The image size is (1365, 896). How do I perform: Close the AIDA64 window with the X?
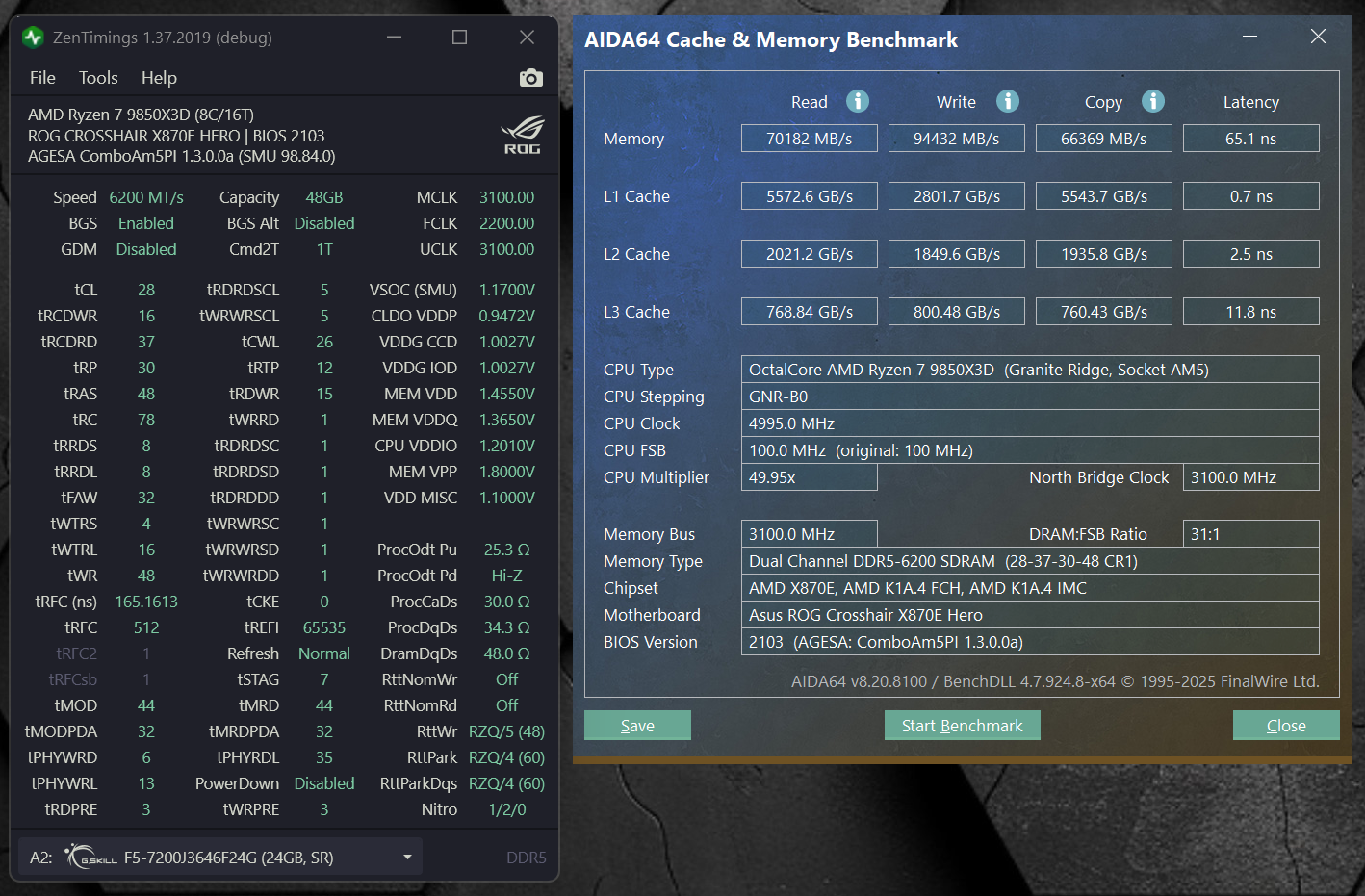pos(1318,37)
